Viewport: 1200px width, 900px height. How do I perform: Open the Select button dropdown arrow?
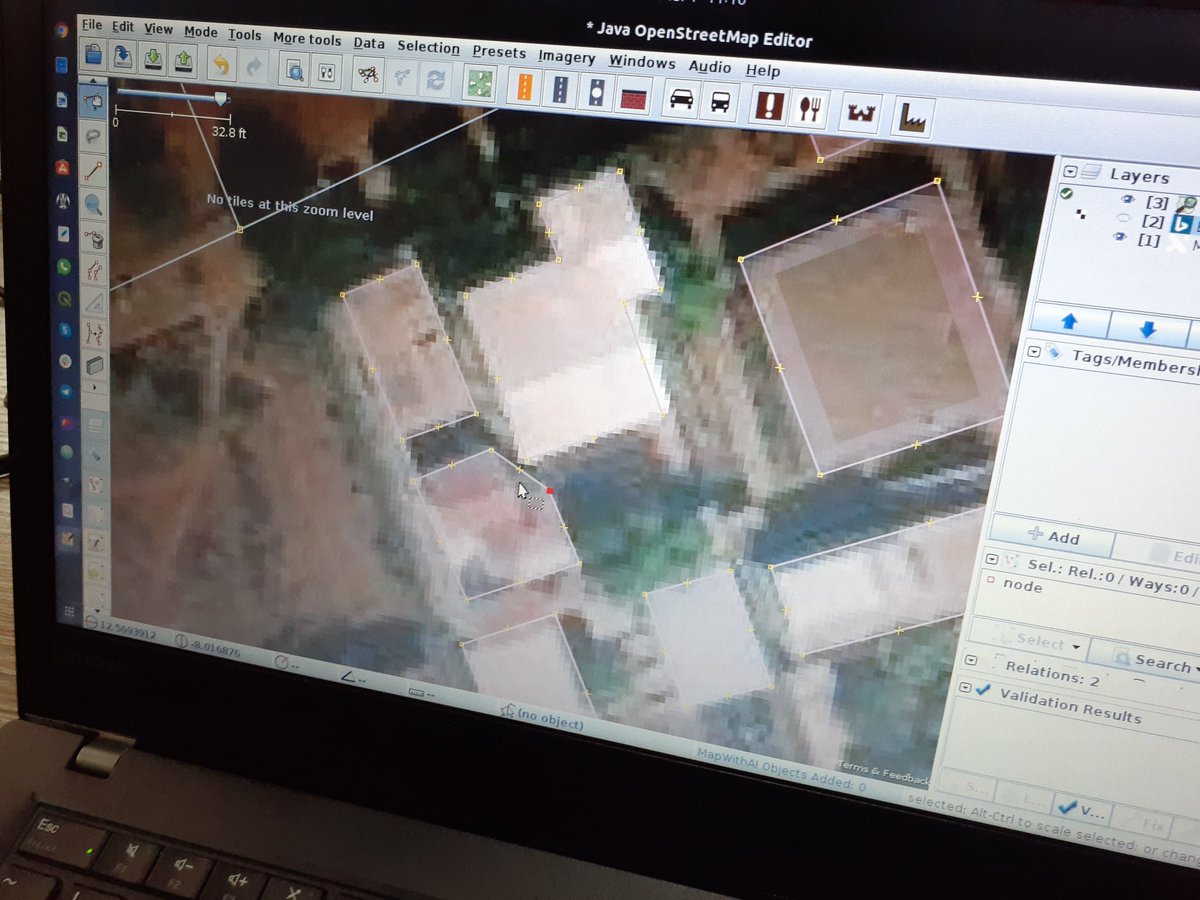click(x=1076, y=648)
